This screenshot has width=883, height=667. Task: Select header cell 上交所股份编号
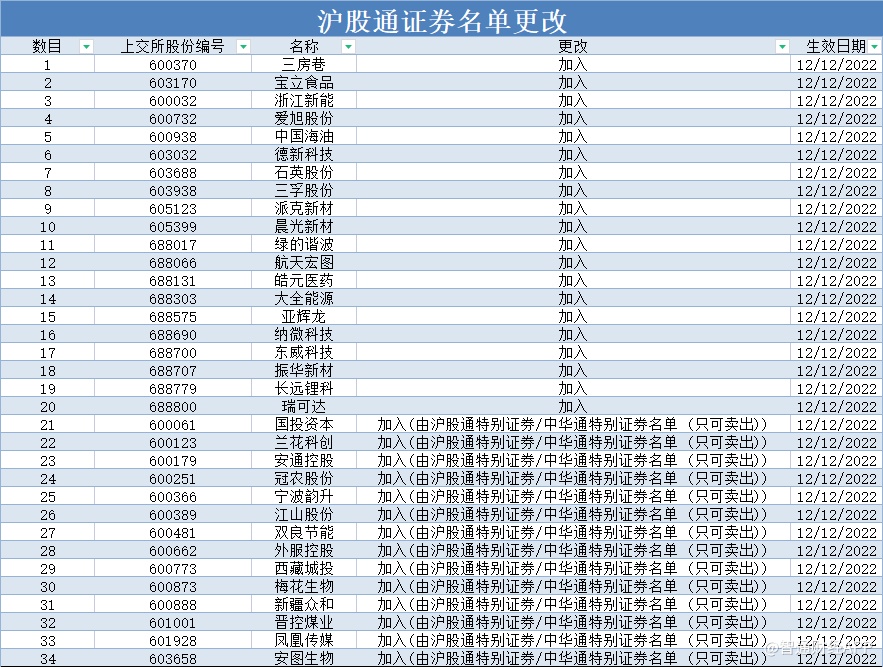coord(173,46)
